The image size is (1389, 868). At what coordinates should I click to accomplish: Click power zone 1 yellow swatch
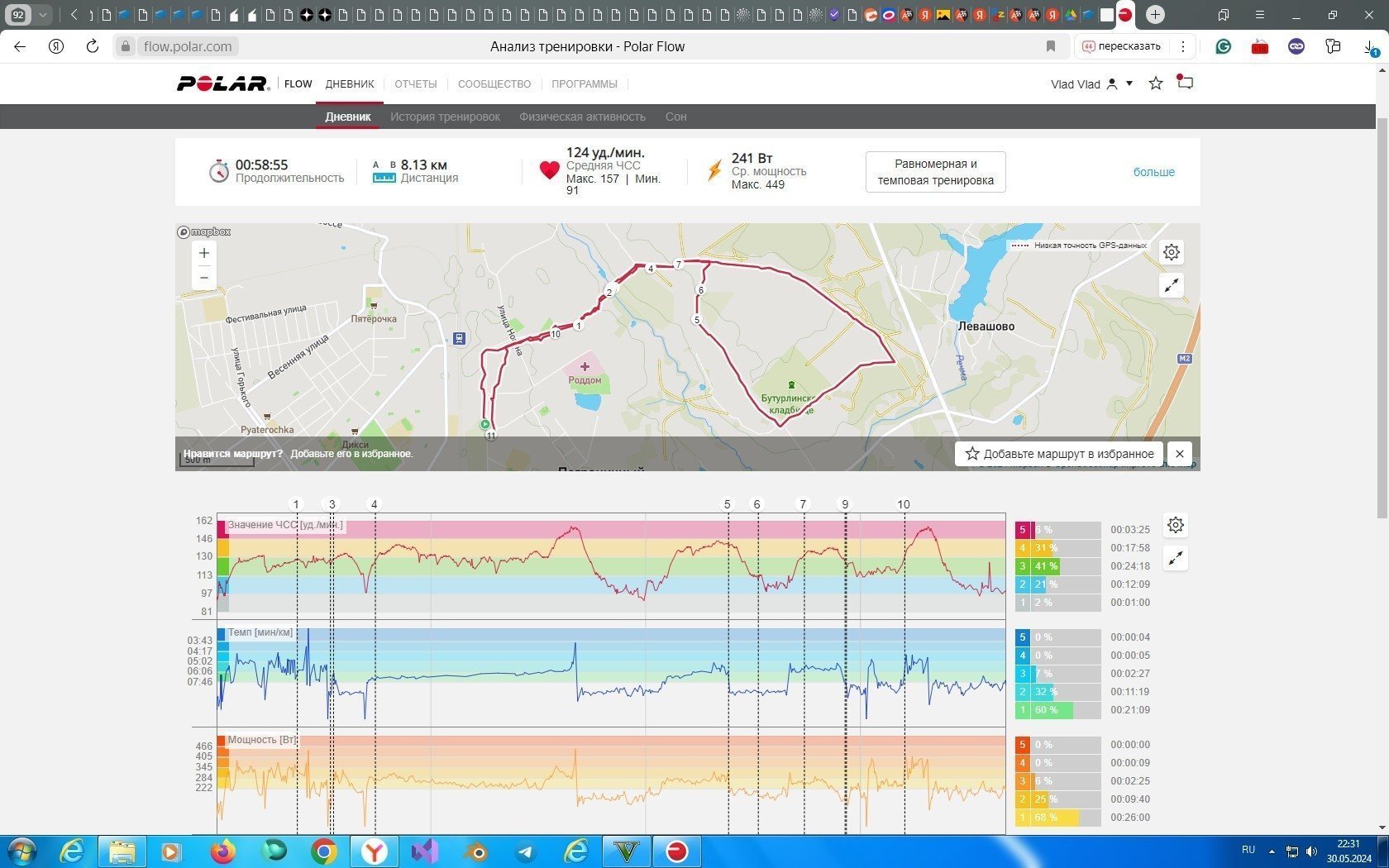tap(1022, 818)
